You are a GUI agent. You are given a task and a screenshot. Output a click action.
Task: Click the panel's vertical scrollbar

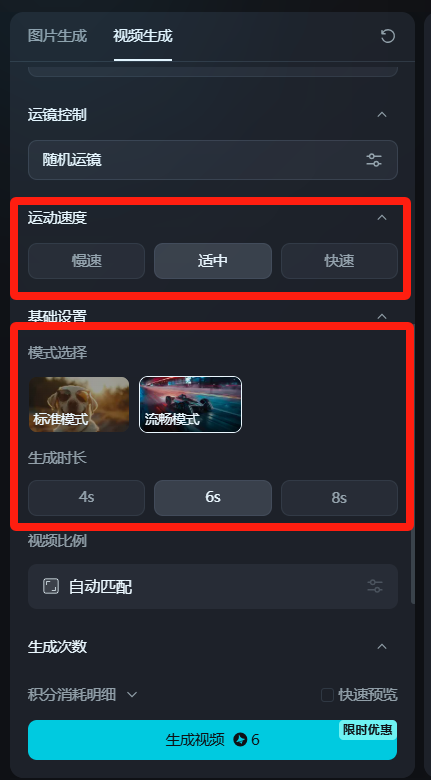coord(413,567)
